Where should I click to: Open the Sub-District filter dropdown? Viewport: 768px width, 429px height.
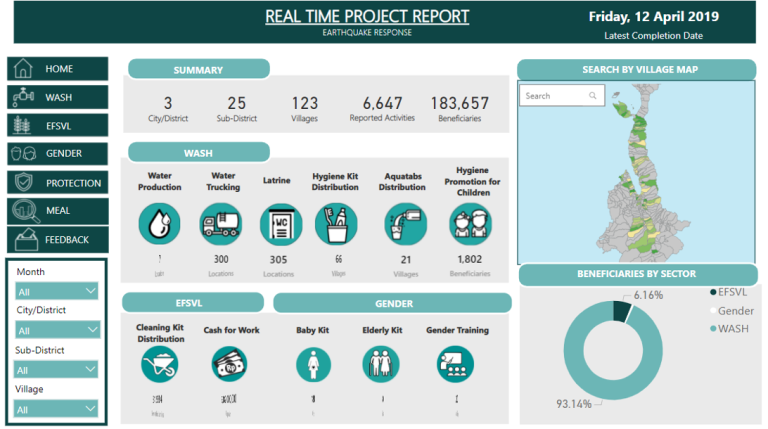click(57, 369)
